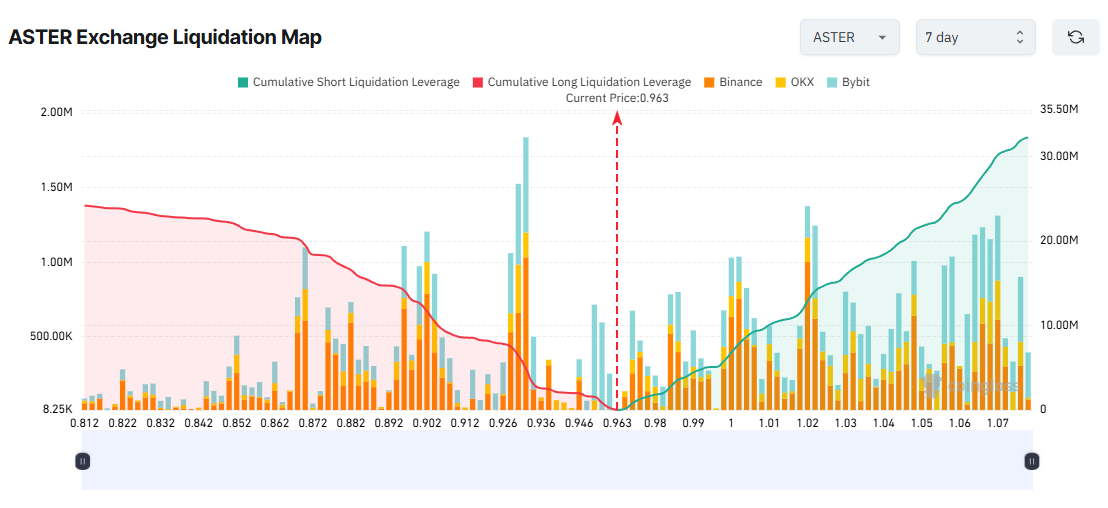Click the yellow OKX legend swatch
This screenshot has width=1108, height=508.
pos(780,82)
